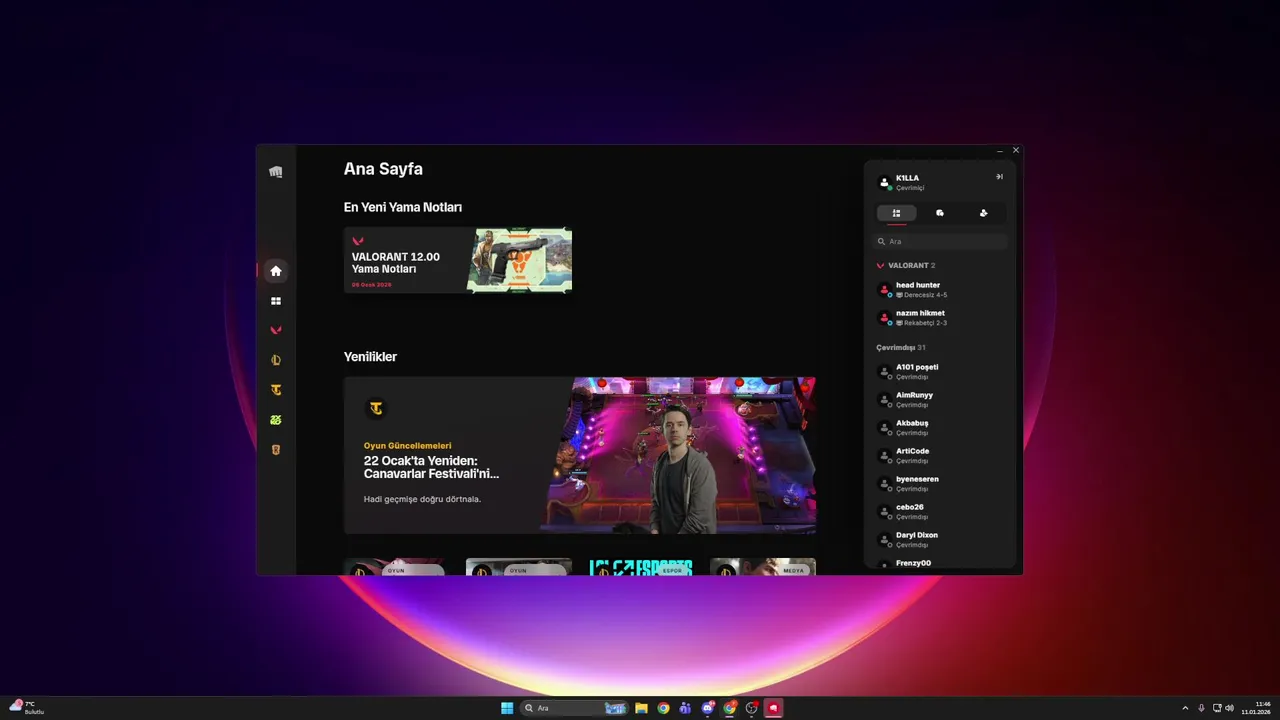1280x720 pixels.
Task: Open the clock and date 11:46
Action: [x=1257, y=708]
